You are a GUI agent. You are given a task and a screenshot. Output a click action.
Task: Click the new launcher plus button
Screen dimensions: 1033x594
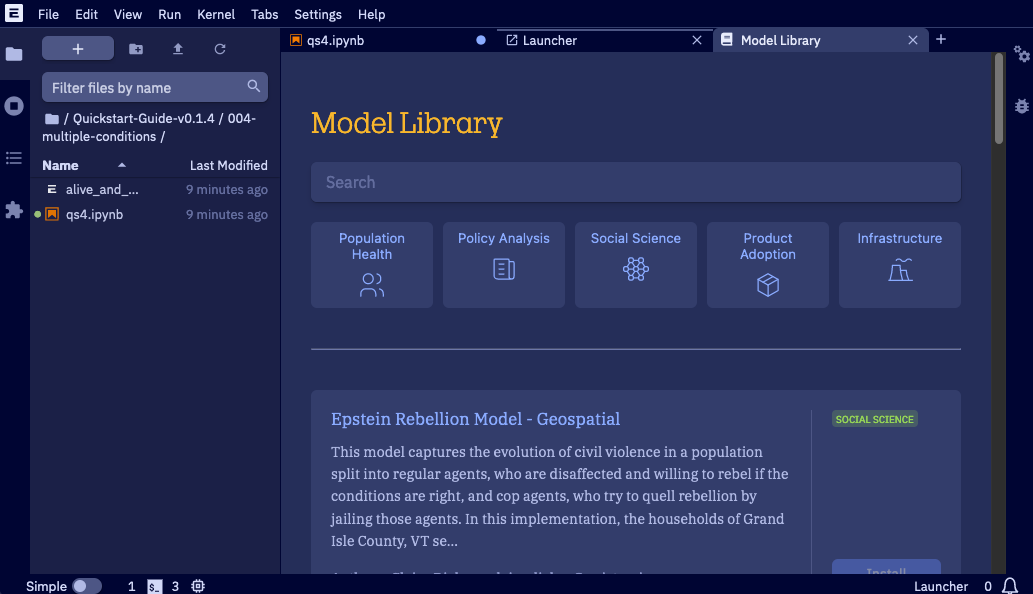pyautogui.click(x=78, y=49)
